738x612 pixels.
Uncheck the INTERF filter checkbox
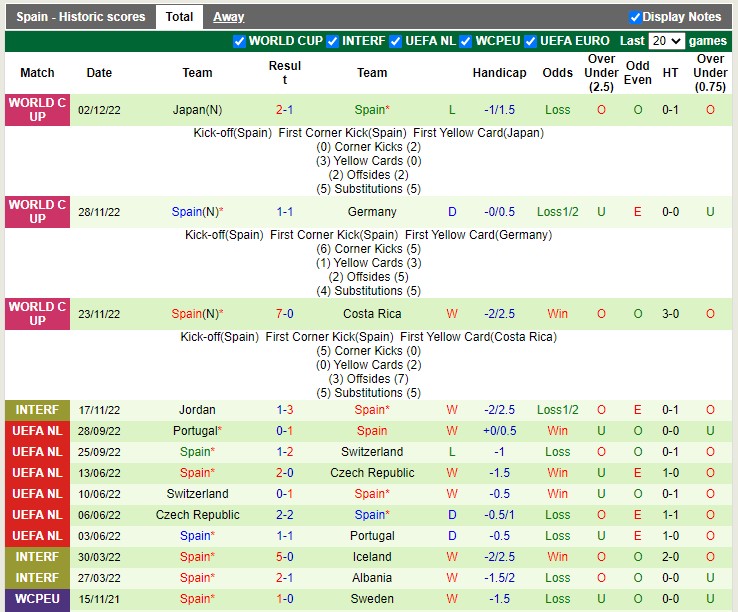click(x=332, y=41)
